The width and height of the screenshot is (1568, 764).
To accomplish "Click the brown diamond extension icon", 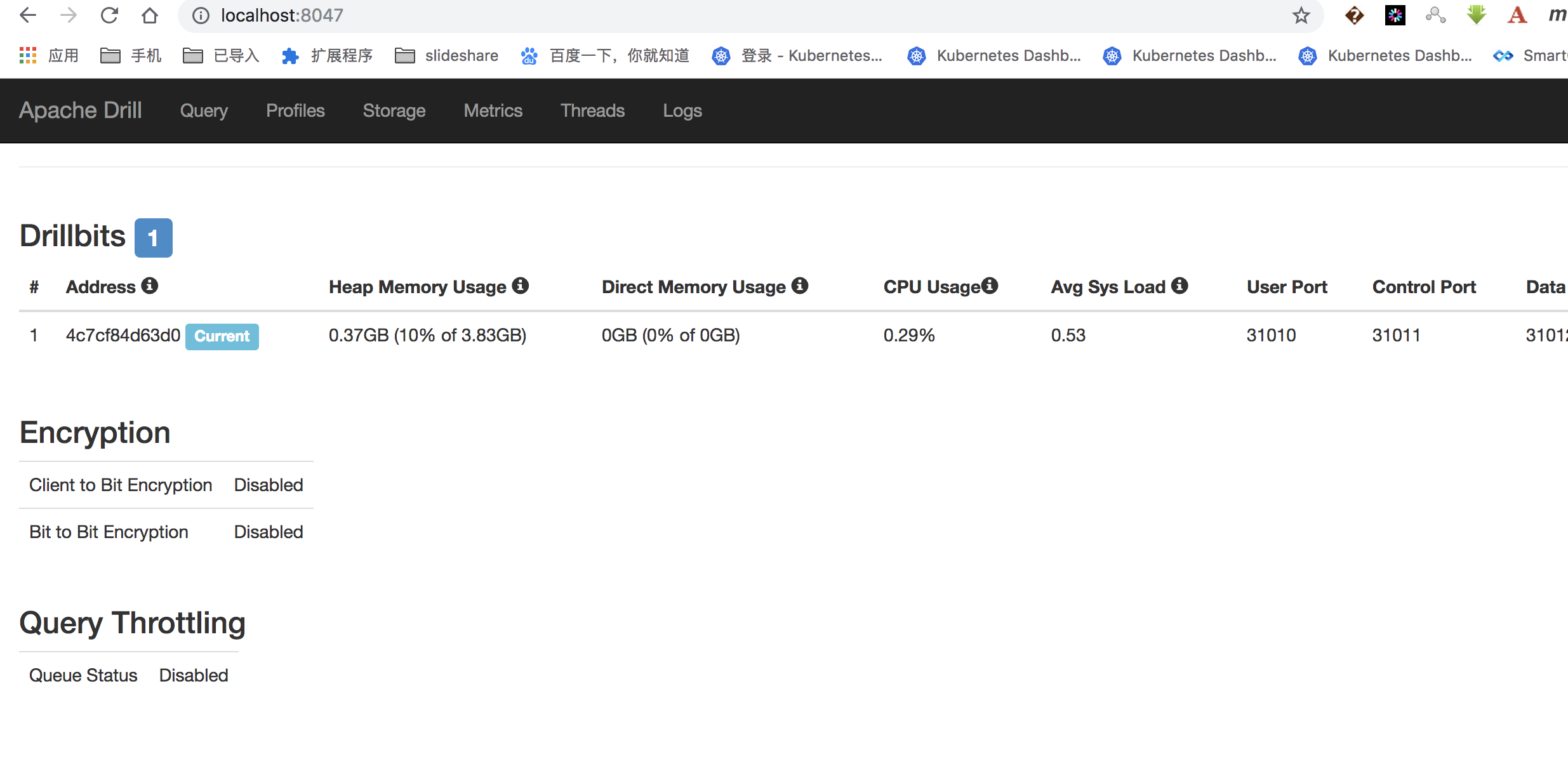I will click(1355, 15).
